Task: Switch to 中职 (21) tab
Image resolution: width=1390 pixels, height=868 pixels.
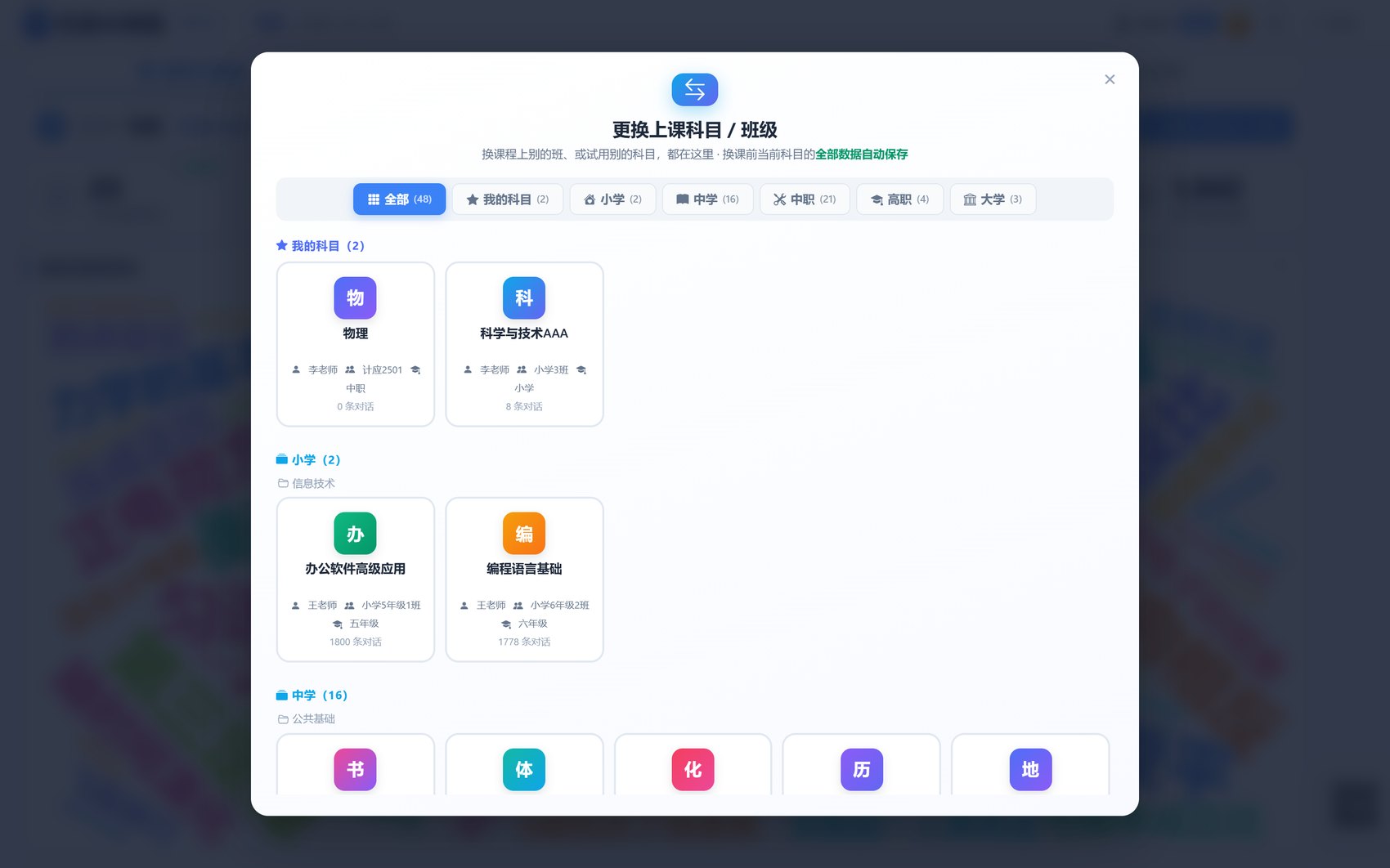Action: [x=805, y=199]
